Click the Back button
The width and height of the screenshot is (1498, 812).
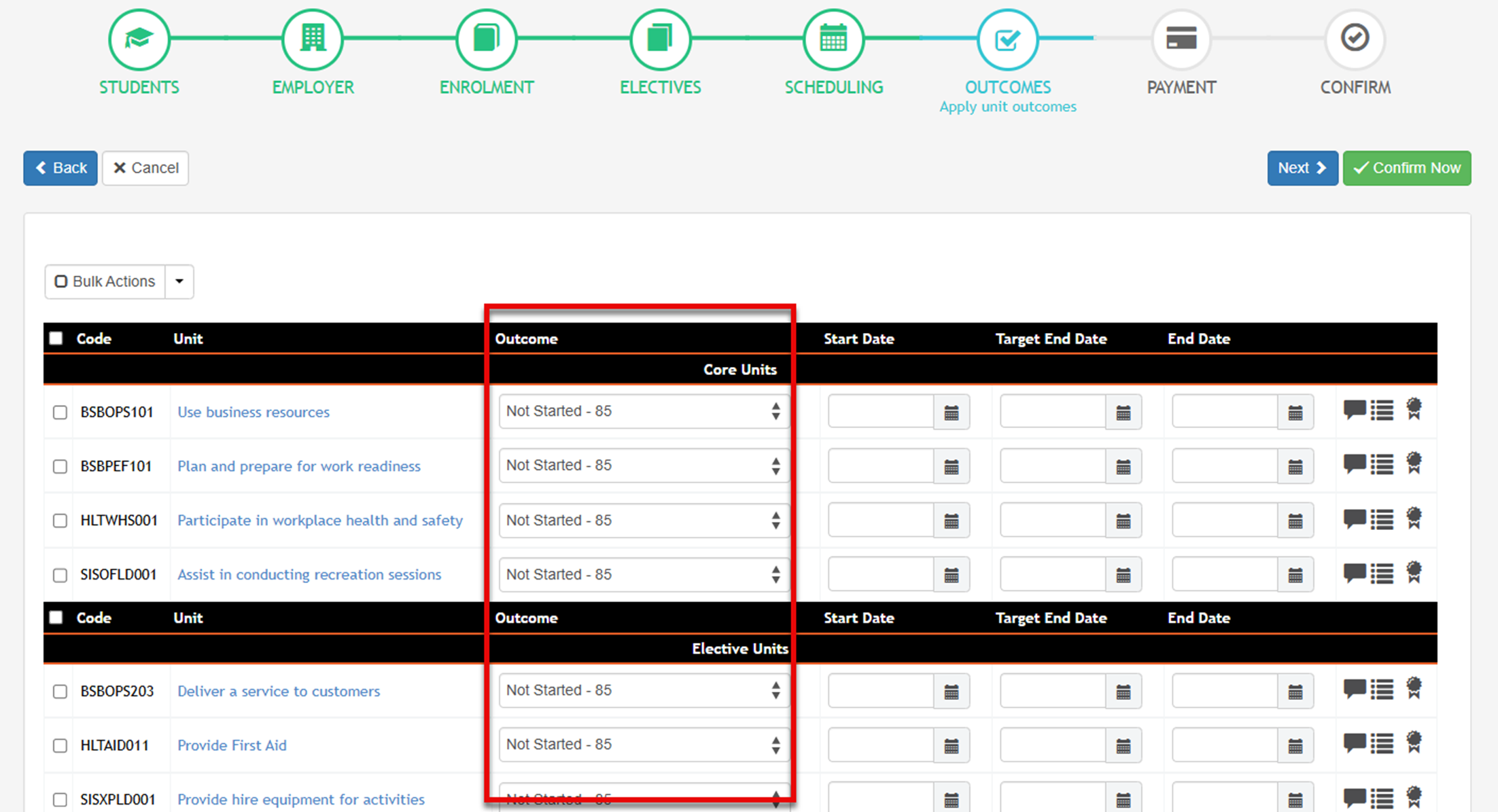click(x=60, y=168)
